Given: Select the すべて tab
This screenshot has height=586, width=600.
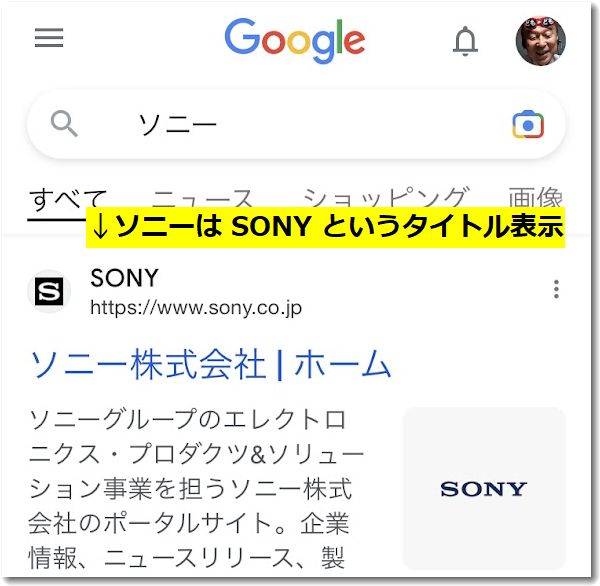Looking at the screenshot, I should pos(67,199).
